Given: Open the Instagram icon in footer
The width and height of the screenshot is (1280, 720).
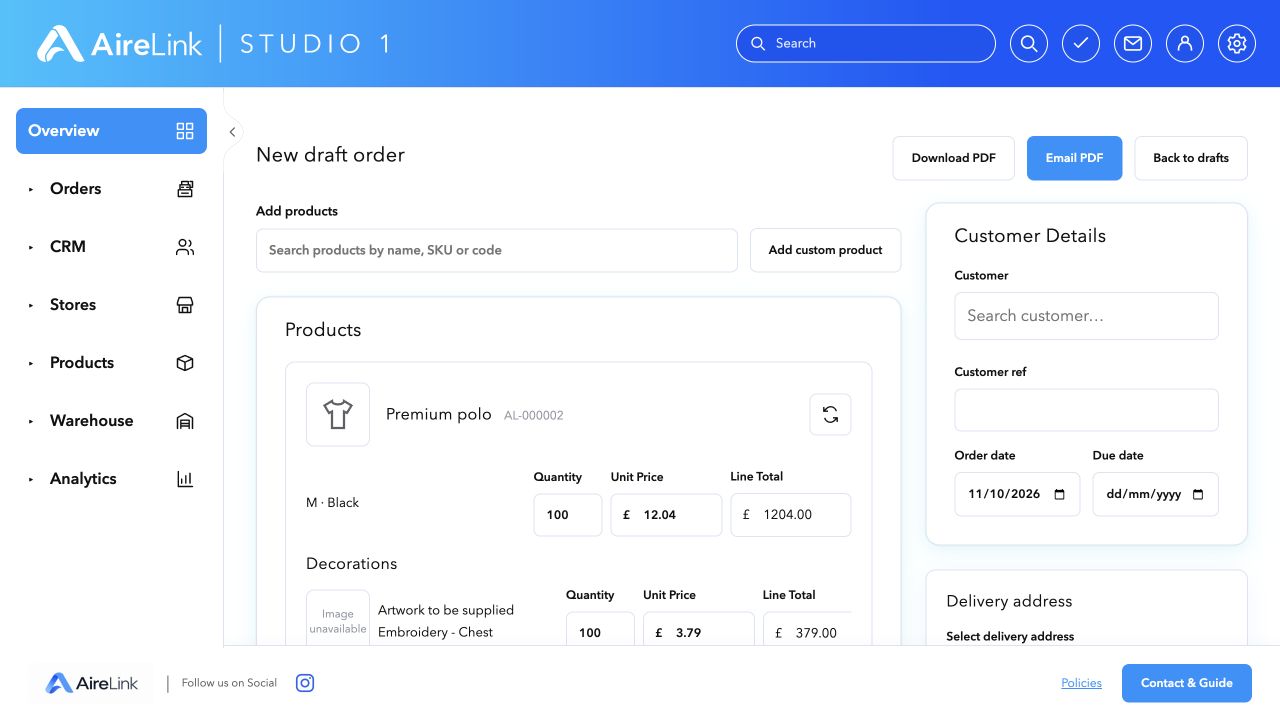Looking at the screenshot, I should (306, 683).
